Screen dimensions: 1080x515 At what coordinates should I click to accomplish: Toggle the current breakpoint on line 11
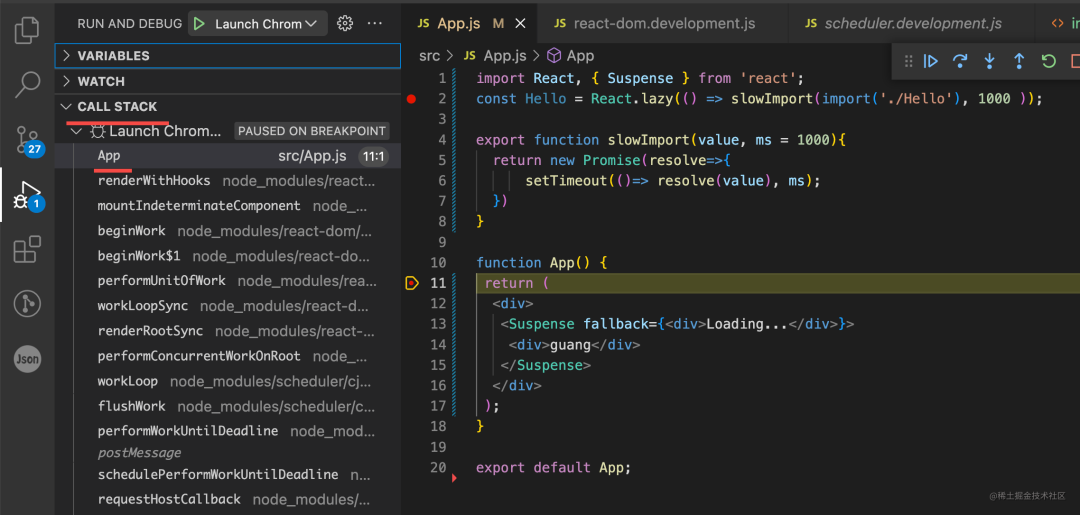tap(412, 283)
